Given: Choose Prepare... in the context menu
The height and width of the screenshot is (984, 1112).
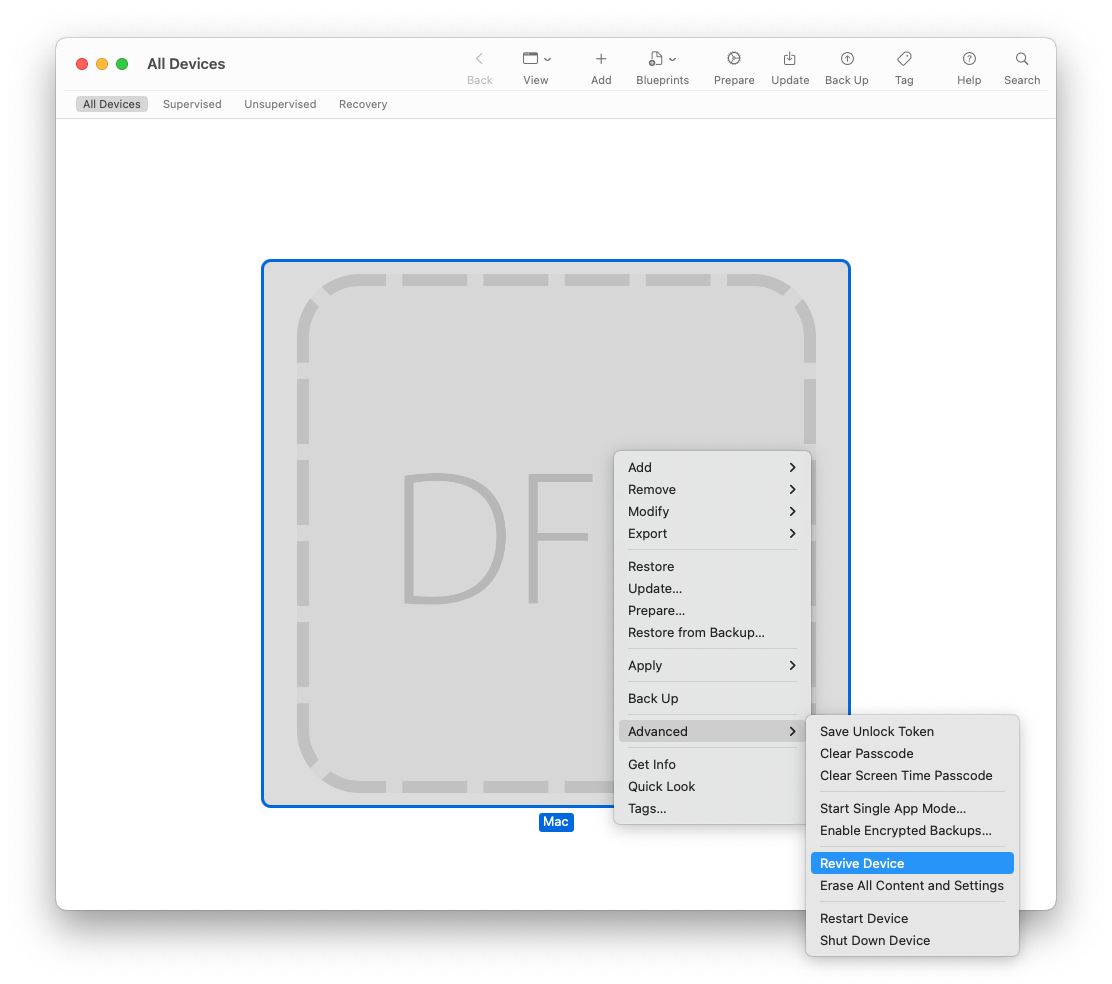Looking at the screenshot, I should point(712,610).
